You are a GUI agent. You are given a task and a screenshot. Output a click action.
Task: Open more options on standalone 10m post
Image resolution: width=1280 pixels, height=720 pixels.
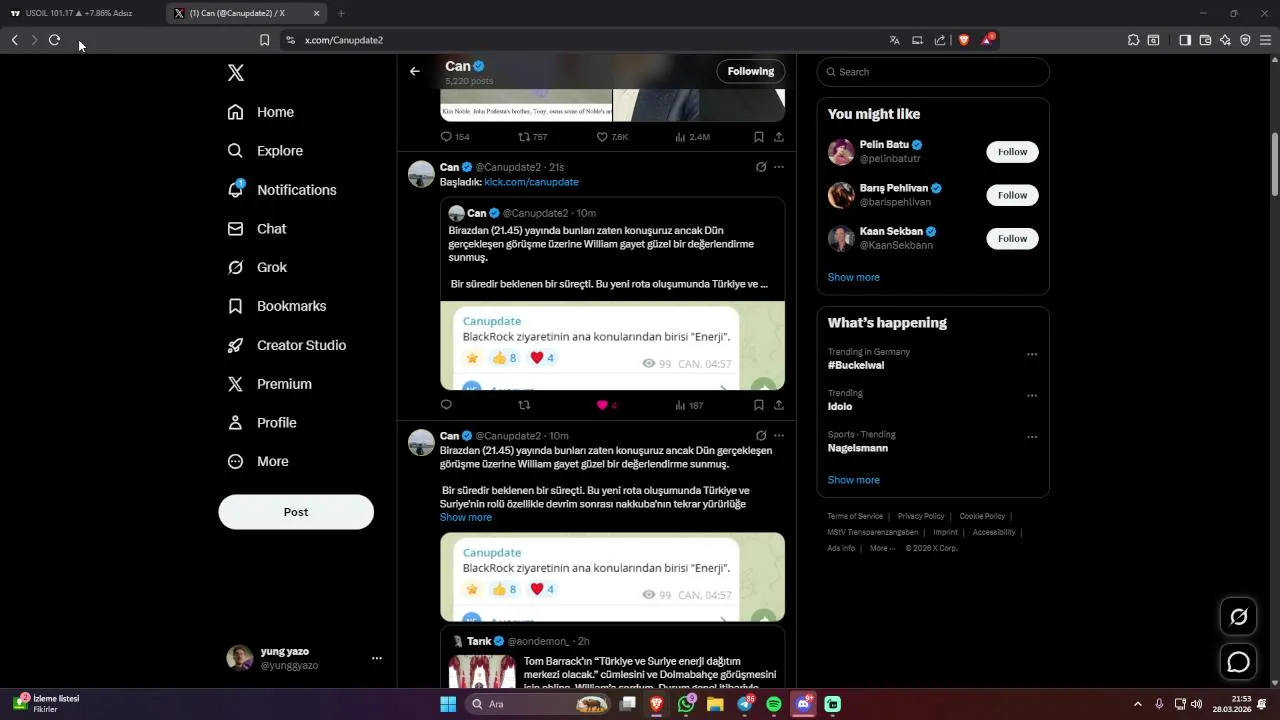point(779,436)
